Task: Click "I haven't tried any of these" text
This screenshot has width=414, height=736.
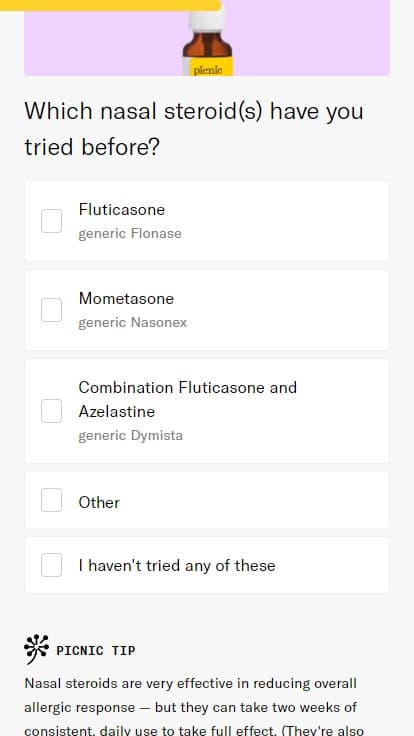Action: (x=177, y=566)
